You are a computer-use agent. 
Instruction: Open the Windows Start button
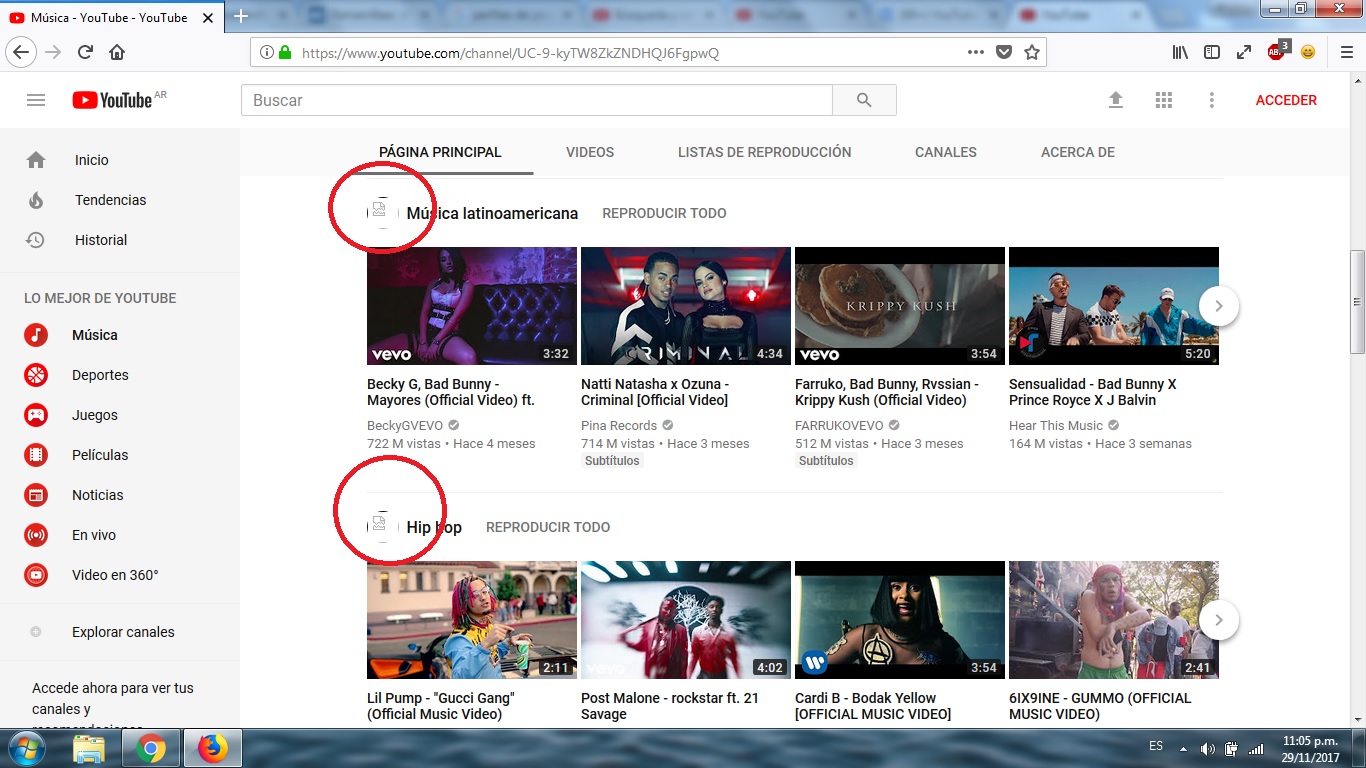click(x=25, y=748)
